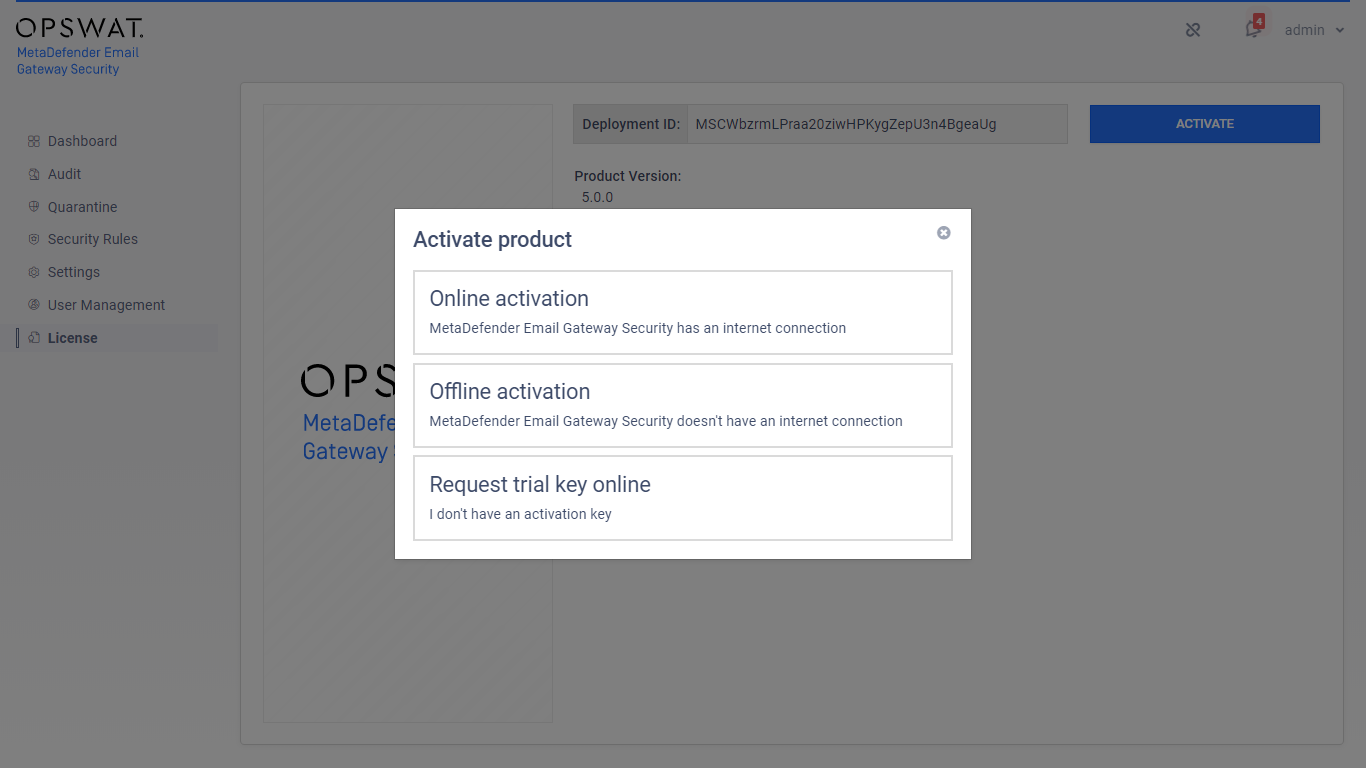Open User Management page
The height and width of the screenshot is (768, 1366).
pos(106,305)
